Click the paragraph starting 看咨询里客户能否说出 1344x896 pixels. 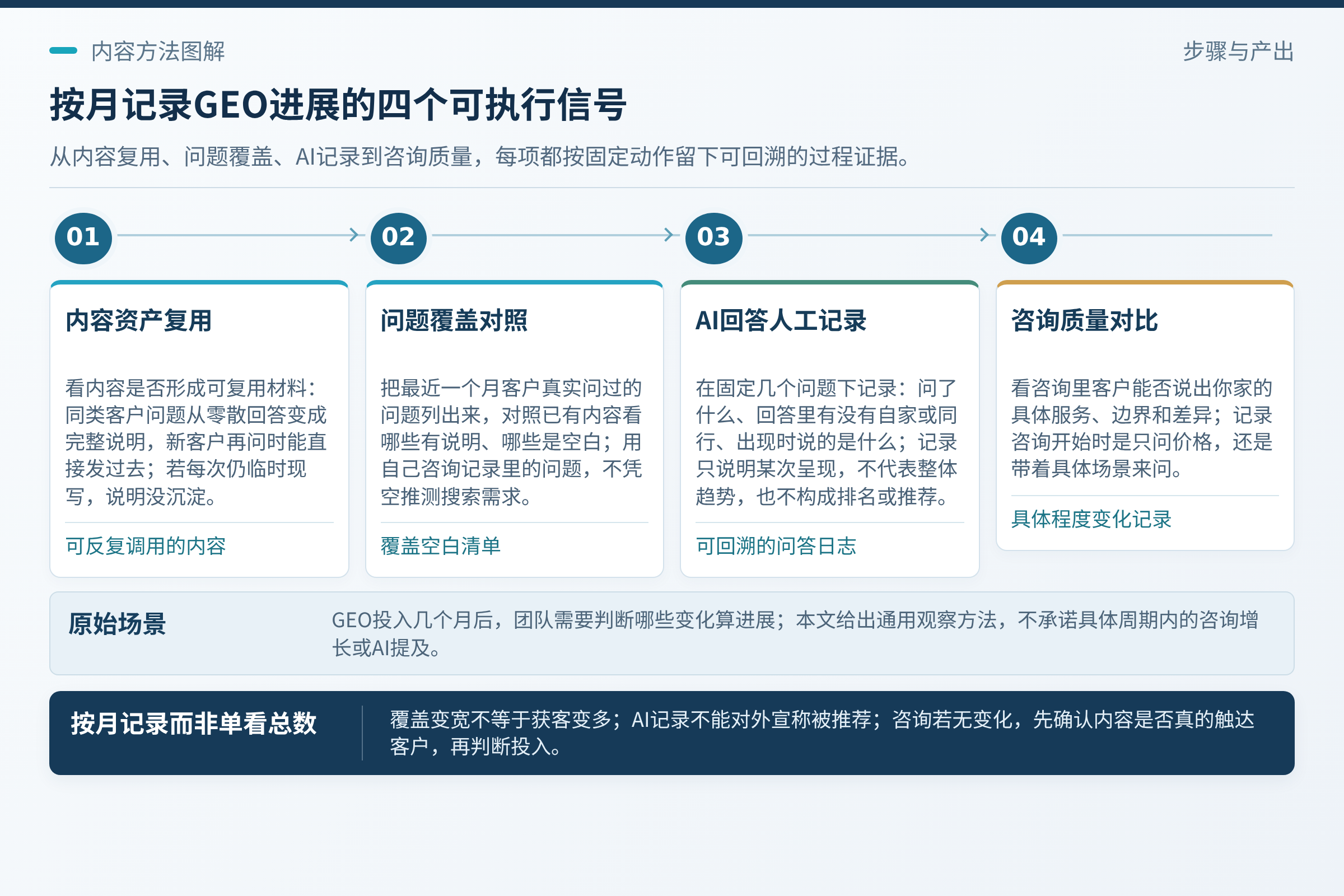click(x=1142, y=428)
